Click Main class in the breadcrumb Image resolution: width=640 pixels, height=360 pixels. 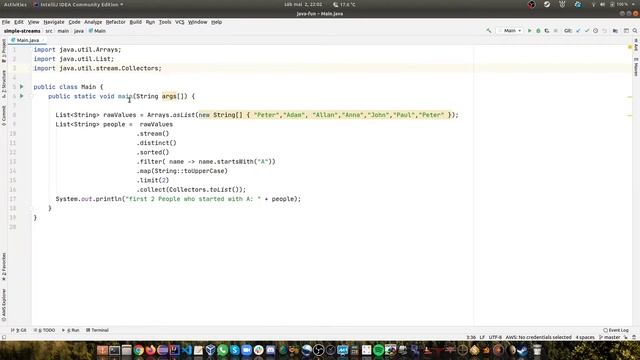[98, 31]
